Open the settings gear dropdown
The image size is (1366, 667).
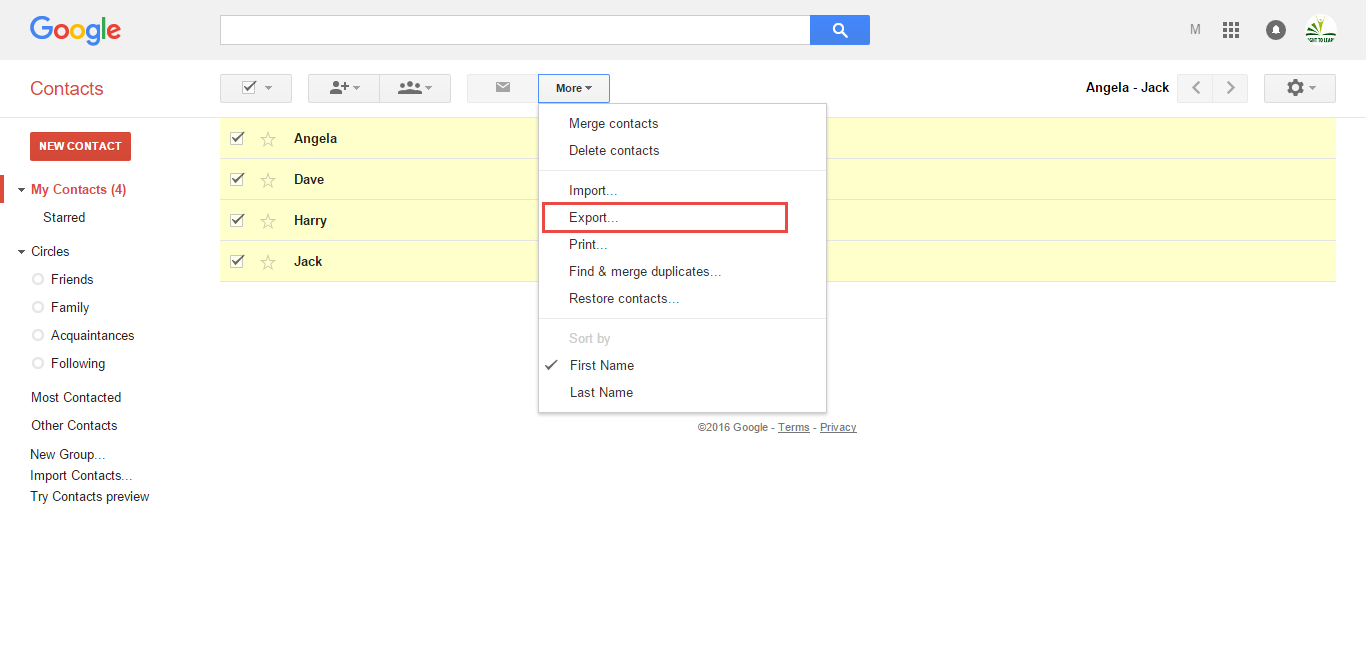point(1300,88)
